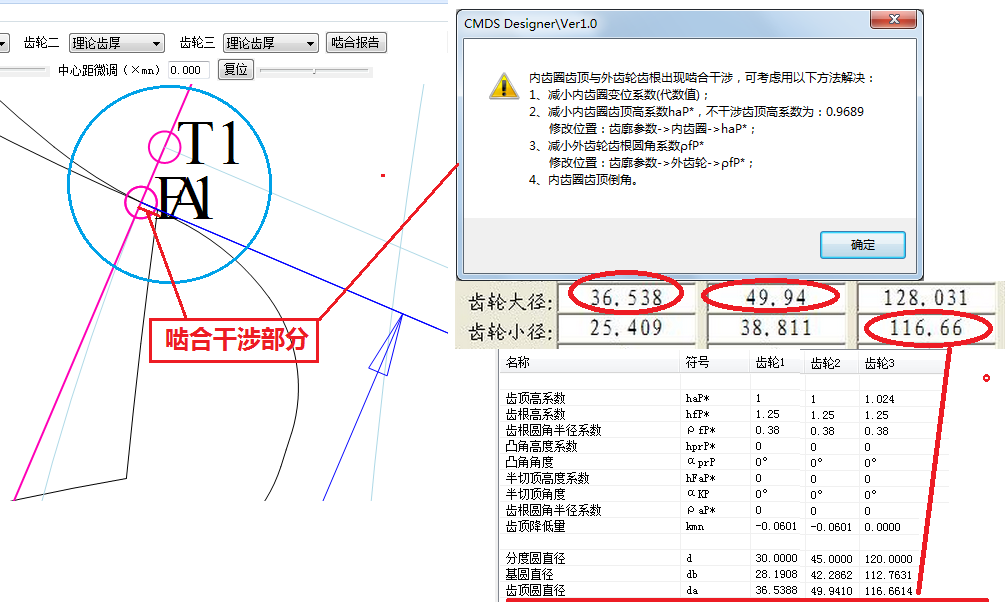Image resolution: width=1005 pixels, height=602 pixels.
Task: Click the 齿轮1 pitch diameter value 30.0000
Action: coord(776,558)
